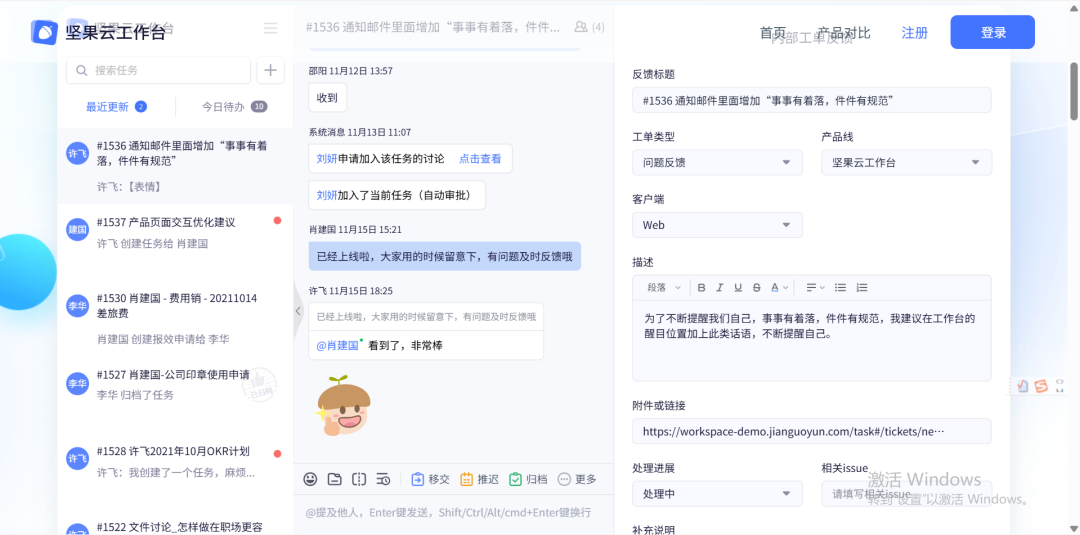Open the text color picker in the editor
The width and height of the screenshot is (1080, 535).
pos(779,287)
